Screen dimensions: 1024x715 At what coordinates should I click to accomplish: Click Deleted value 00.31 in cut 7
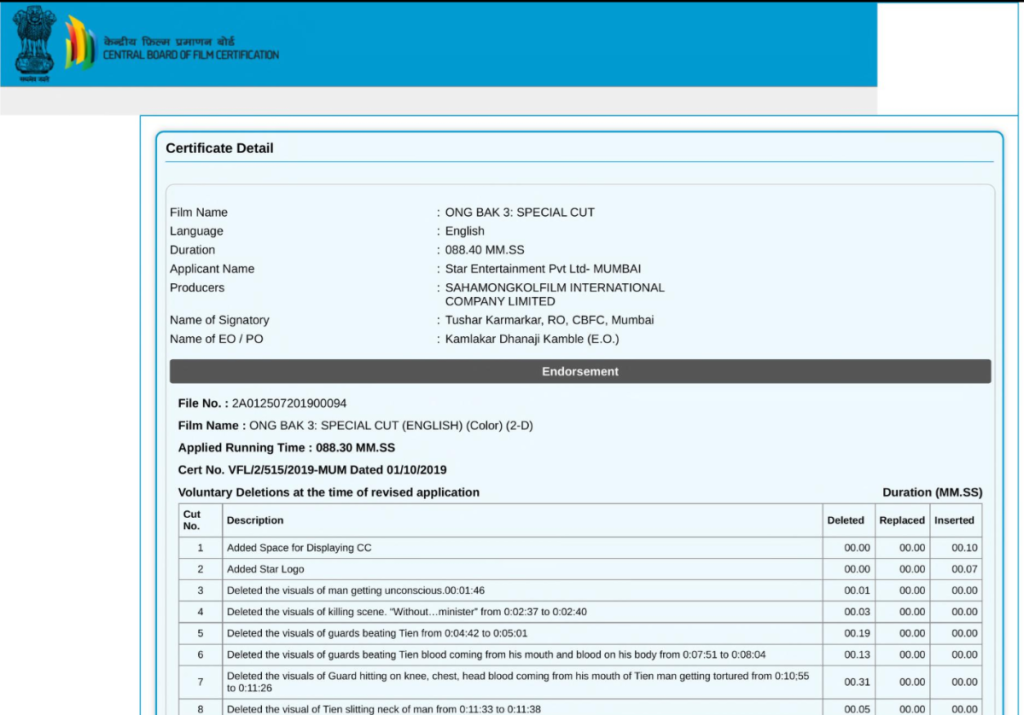(x=857, y=682)
